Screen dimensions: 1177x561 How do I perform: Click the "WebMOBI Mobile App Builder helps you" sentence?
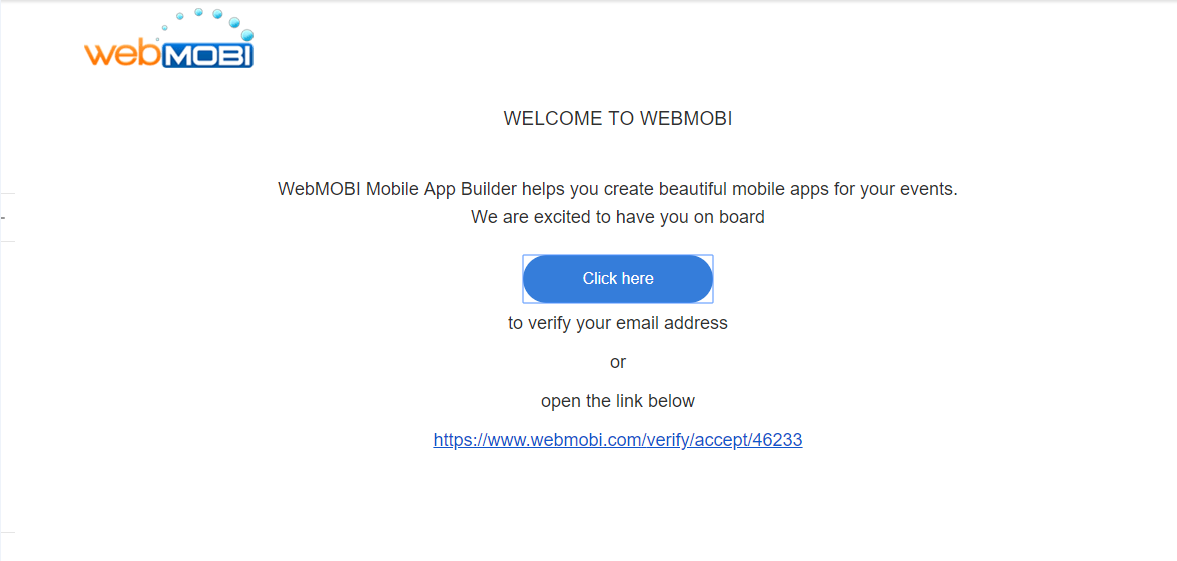coord(618,189)
